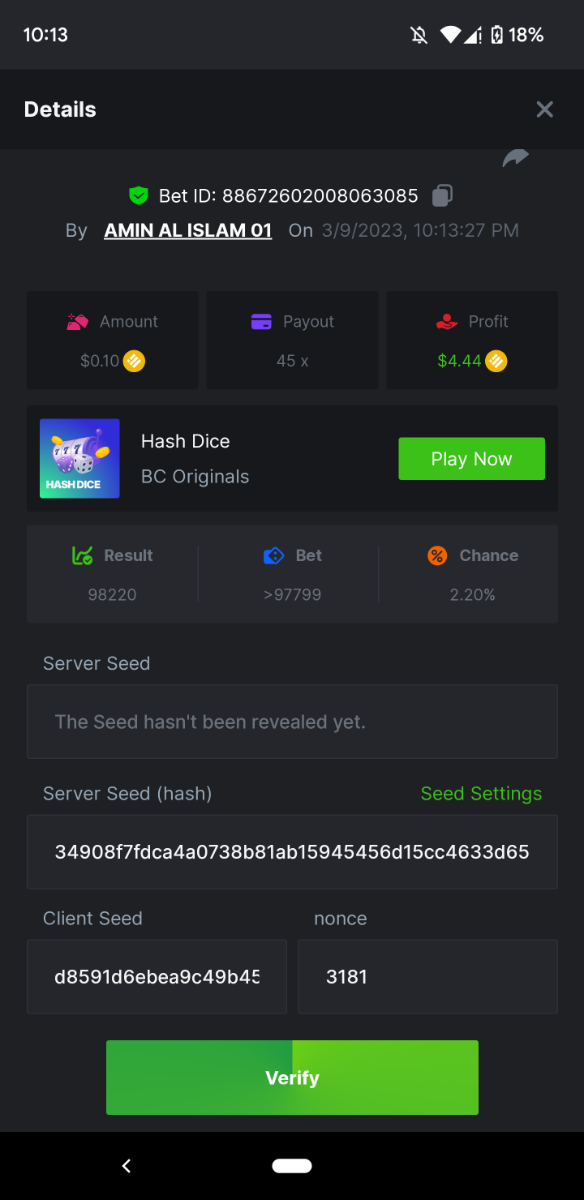Tap the blue Bet dice icon
Screen dimensions: 584x1200
pyautogui.click(x=274, y=555)
